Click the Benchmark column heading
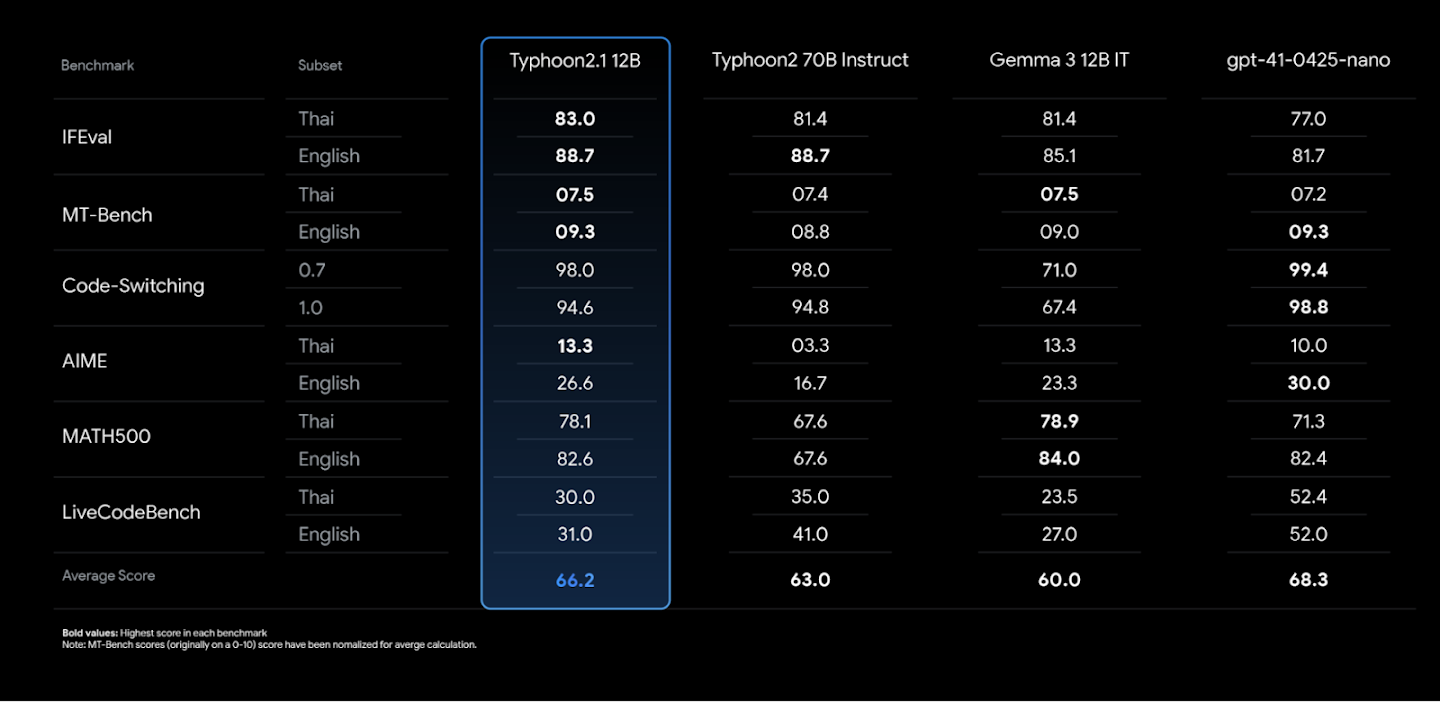1440x702 pixels. [97, 65]
